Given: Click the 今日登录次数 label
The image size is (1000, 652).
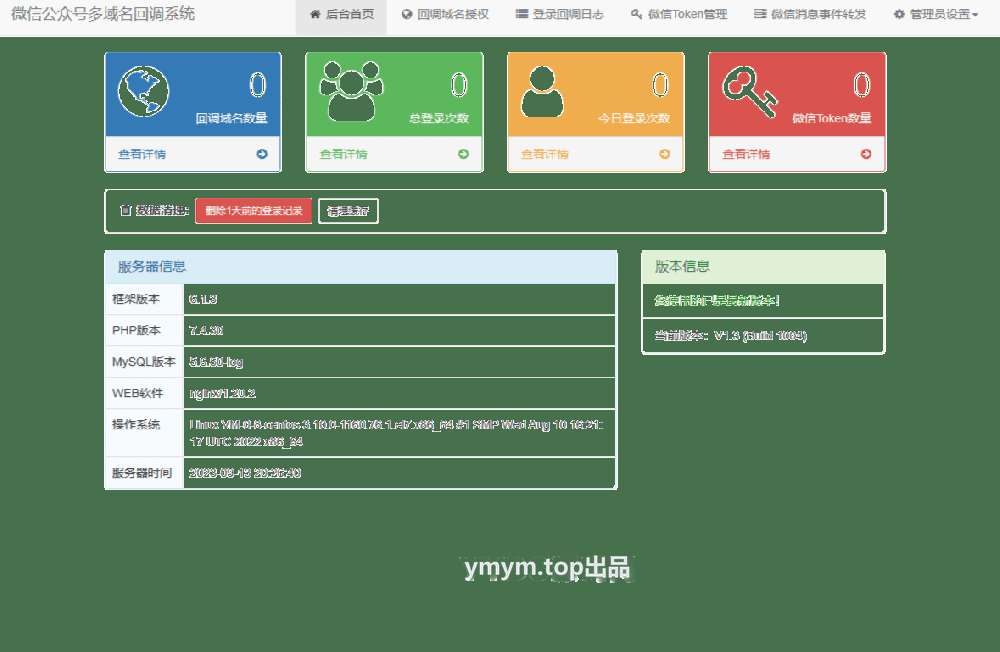Looking at the screenshot, I should tap(634, 118).
